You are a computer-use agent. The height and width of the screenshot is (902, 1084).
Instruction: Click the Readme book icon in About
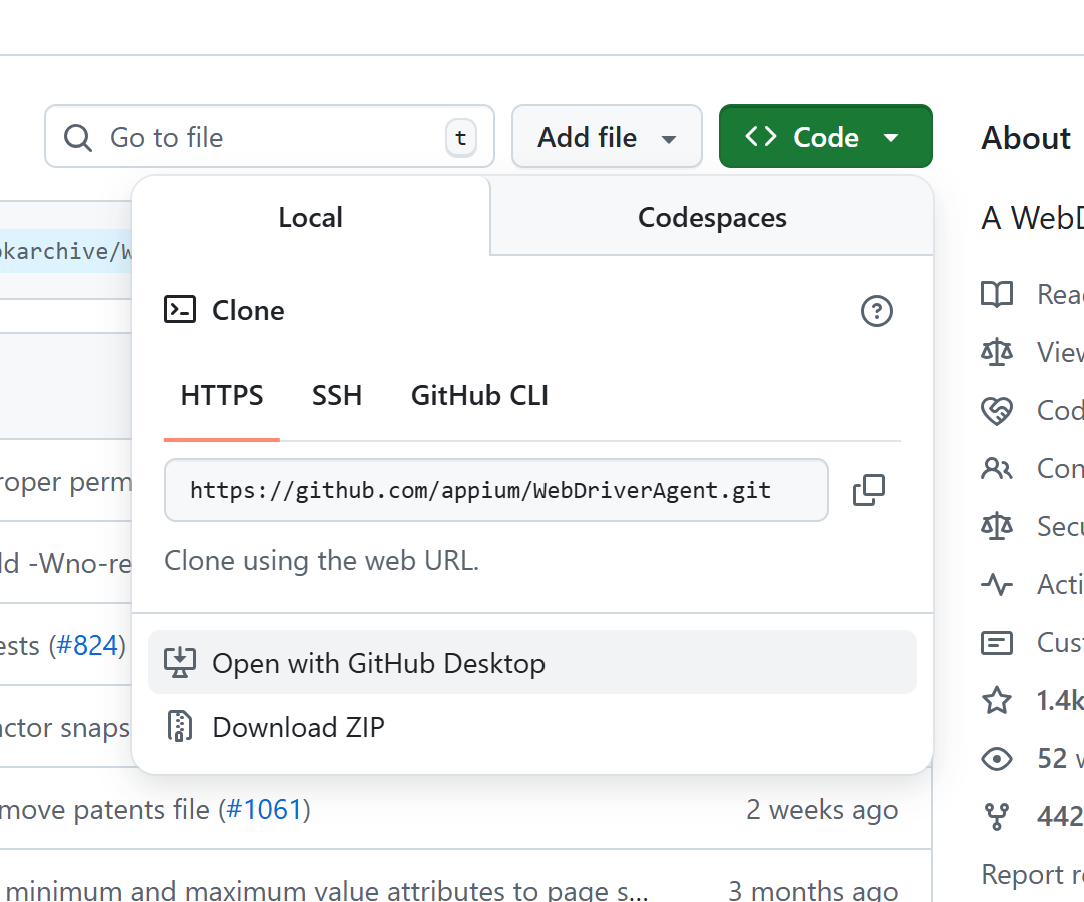(997, 294)
